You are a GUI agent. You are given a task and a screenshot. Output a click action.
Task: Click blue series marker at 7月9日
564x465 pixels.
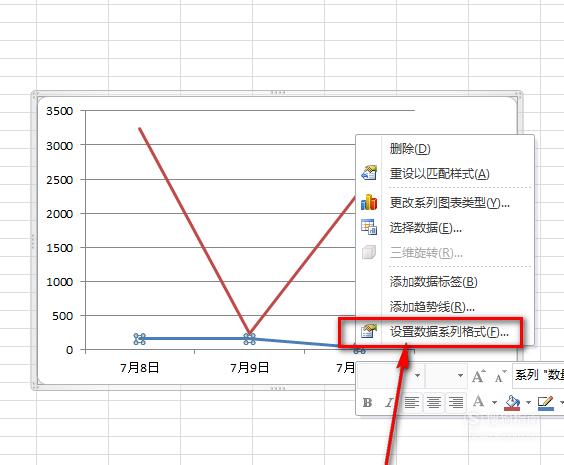249,339
